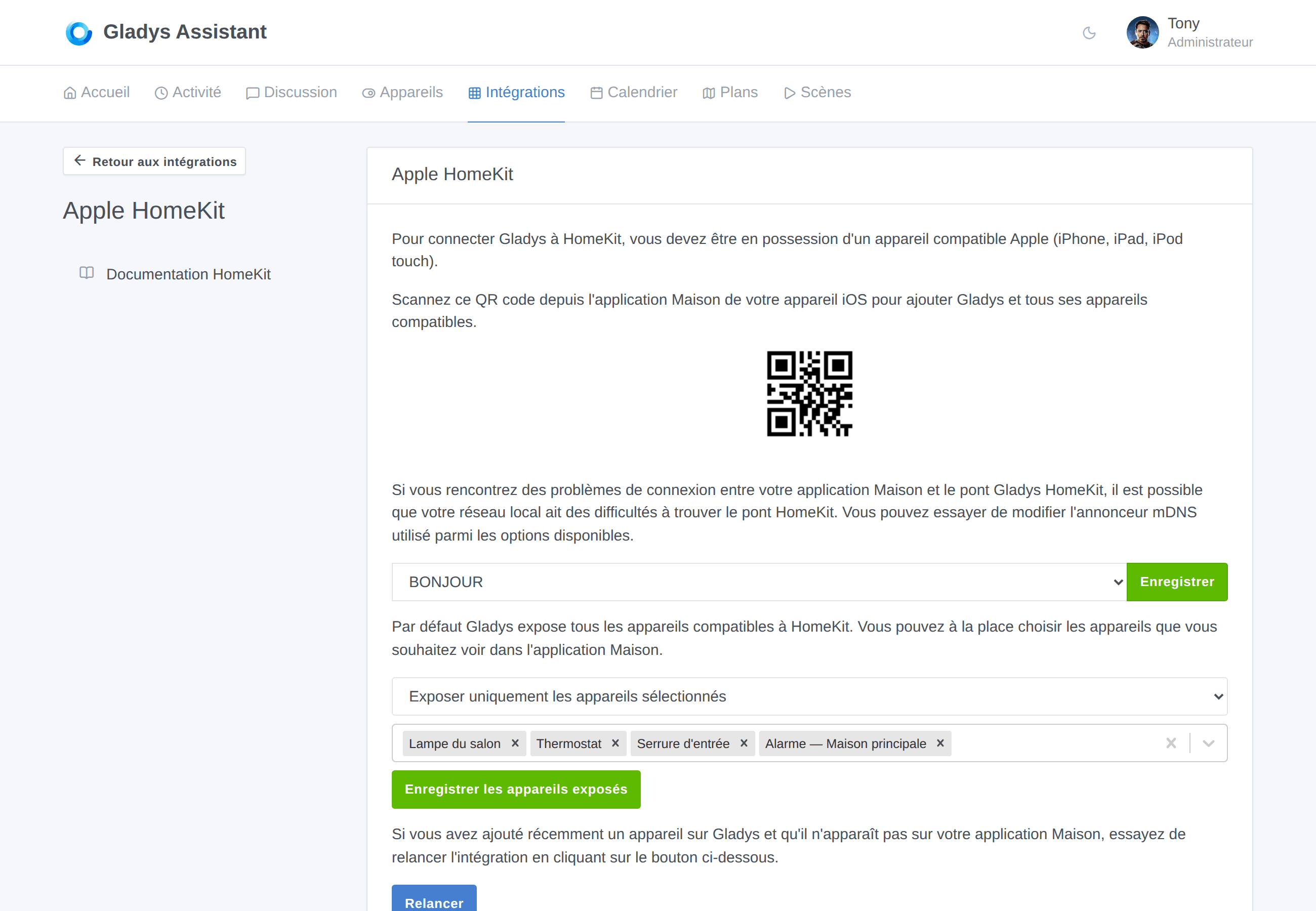Go to Accueil tab
Screen dimensions: 1316x911
[x=97, y=93]
